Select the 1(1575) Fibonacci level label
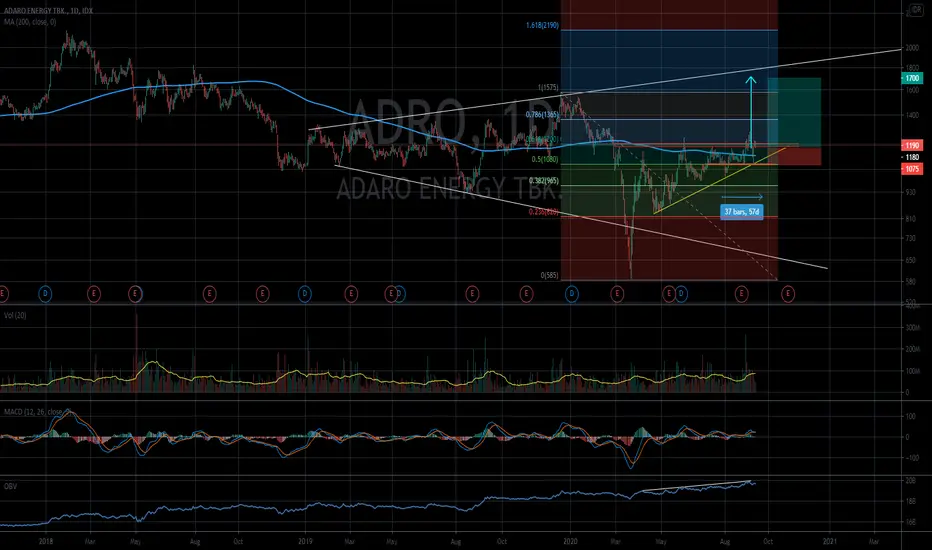The width and height of the screenshot is (932, 550). 548,87
